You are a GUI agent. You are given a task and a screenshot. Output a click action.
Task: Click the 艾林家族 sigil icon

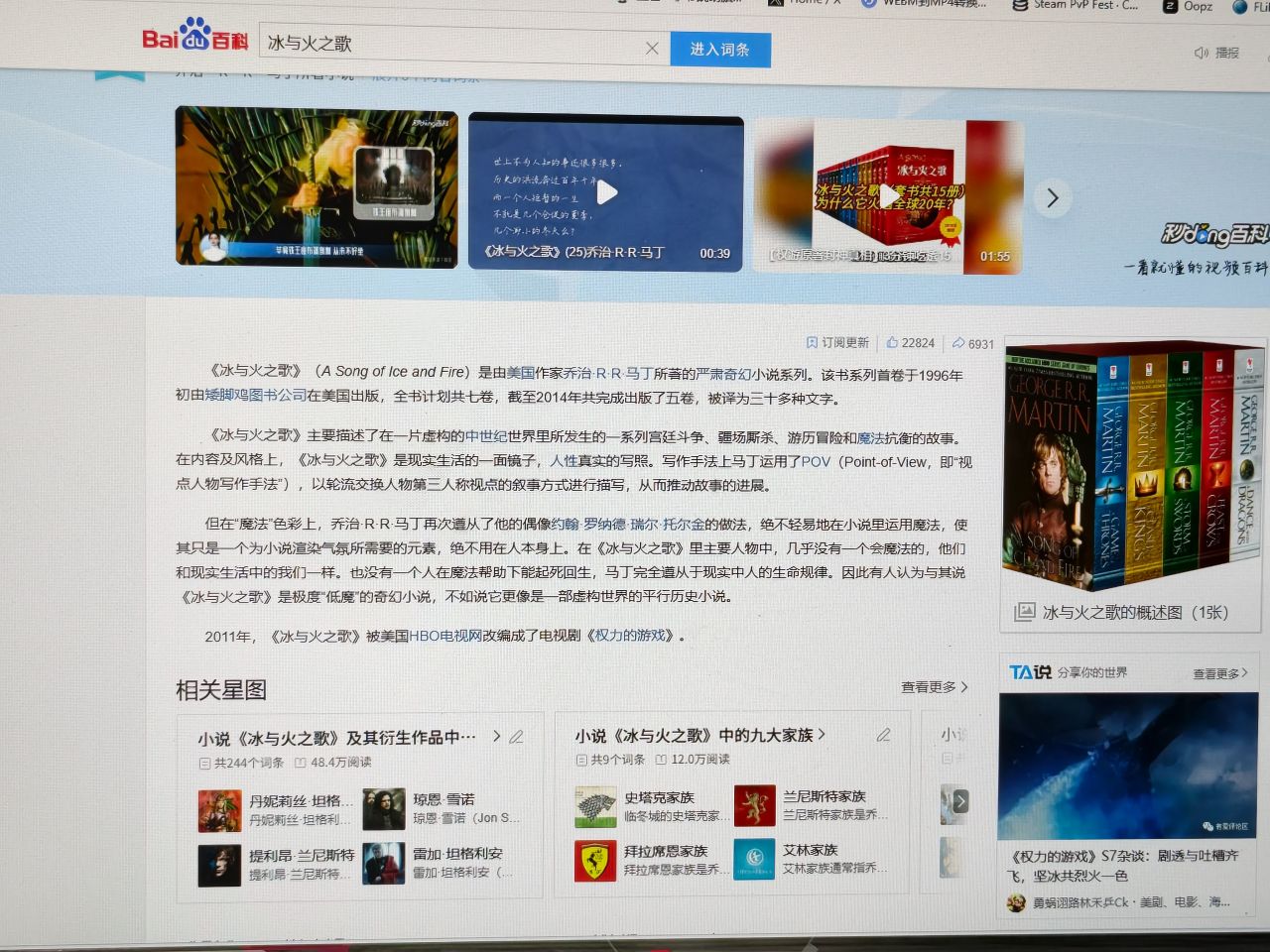click(x=754, y=859)
